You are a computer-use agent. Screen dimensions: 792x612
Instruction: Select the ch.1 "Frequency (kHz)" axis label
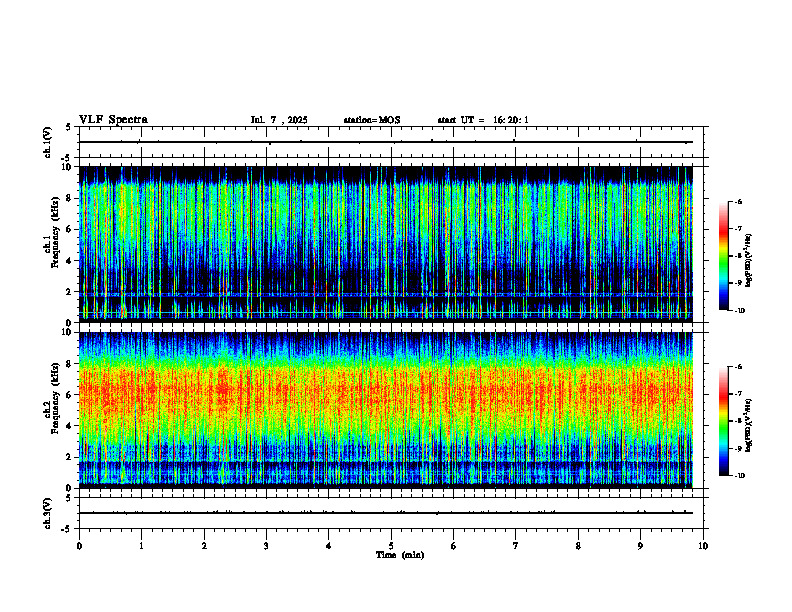[55, 232]
